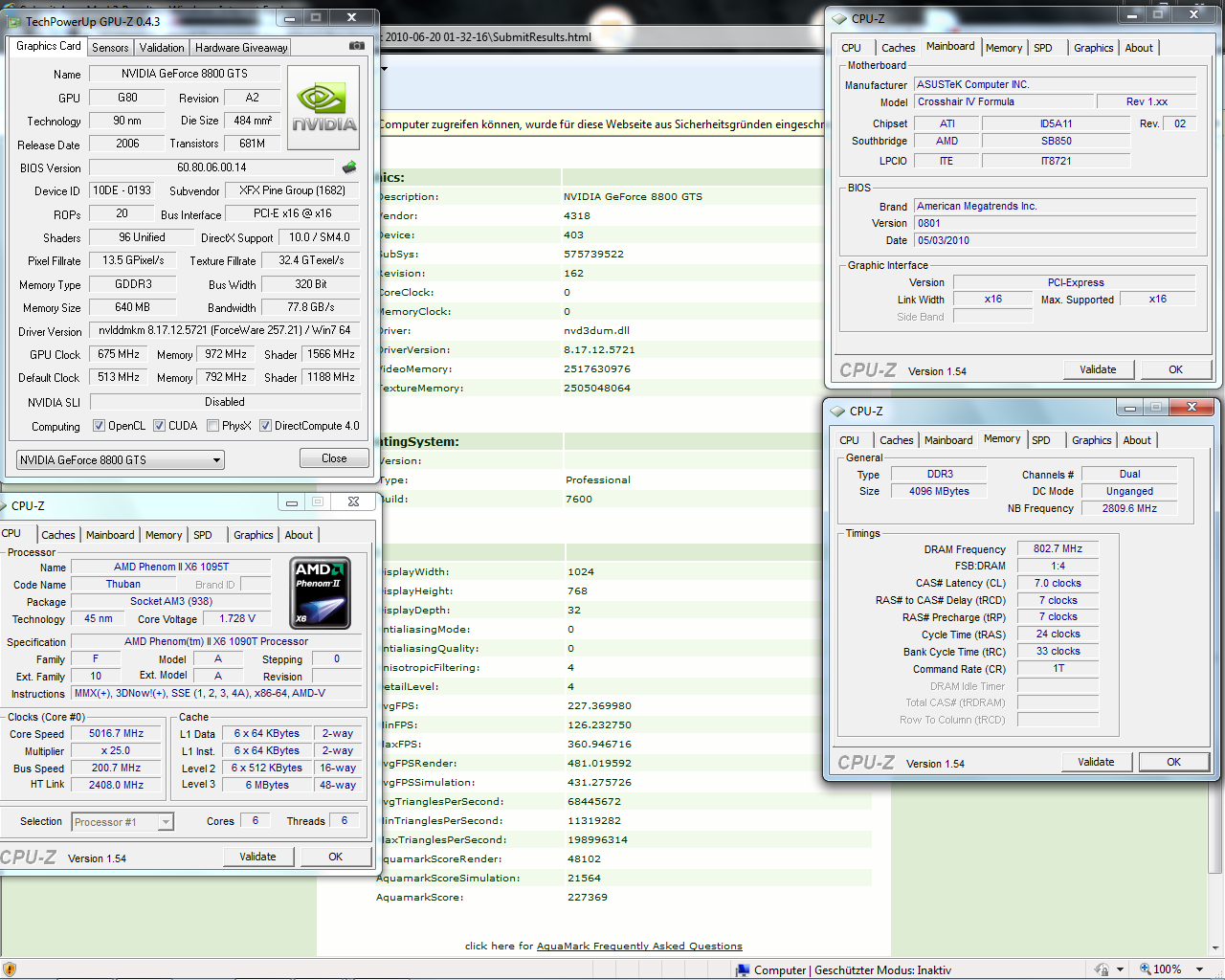Enable the PhysX checkbox in GPU-Z

(x=212, y=426)
